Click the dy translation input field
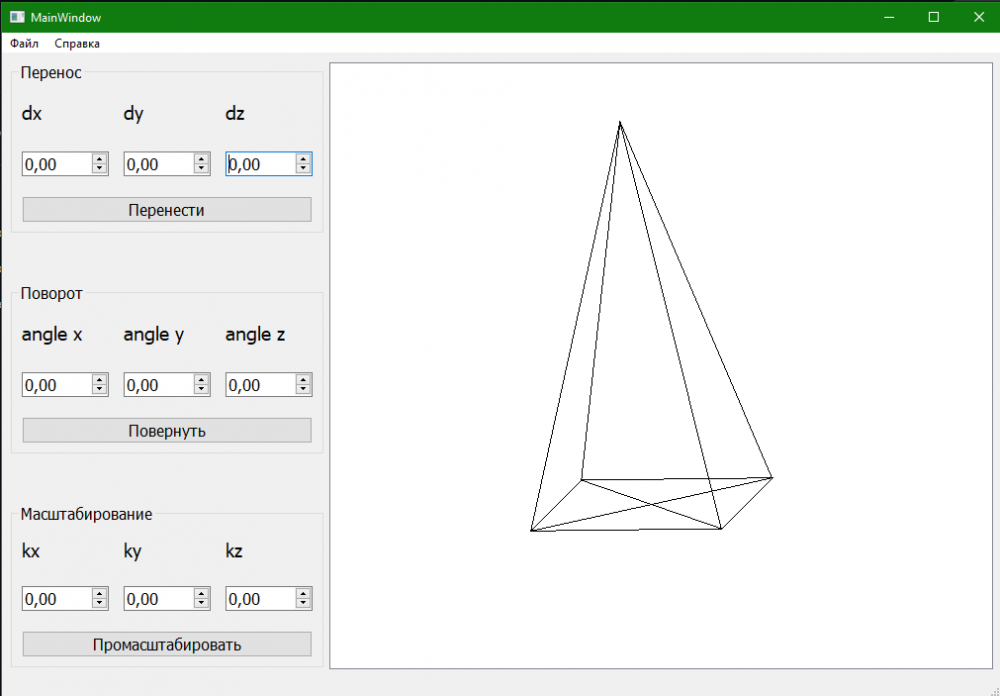Screen dimensions: 1000x696 [x=158, y=165]
